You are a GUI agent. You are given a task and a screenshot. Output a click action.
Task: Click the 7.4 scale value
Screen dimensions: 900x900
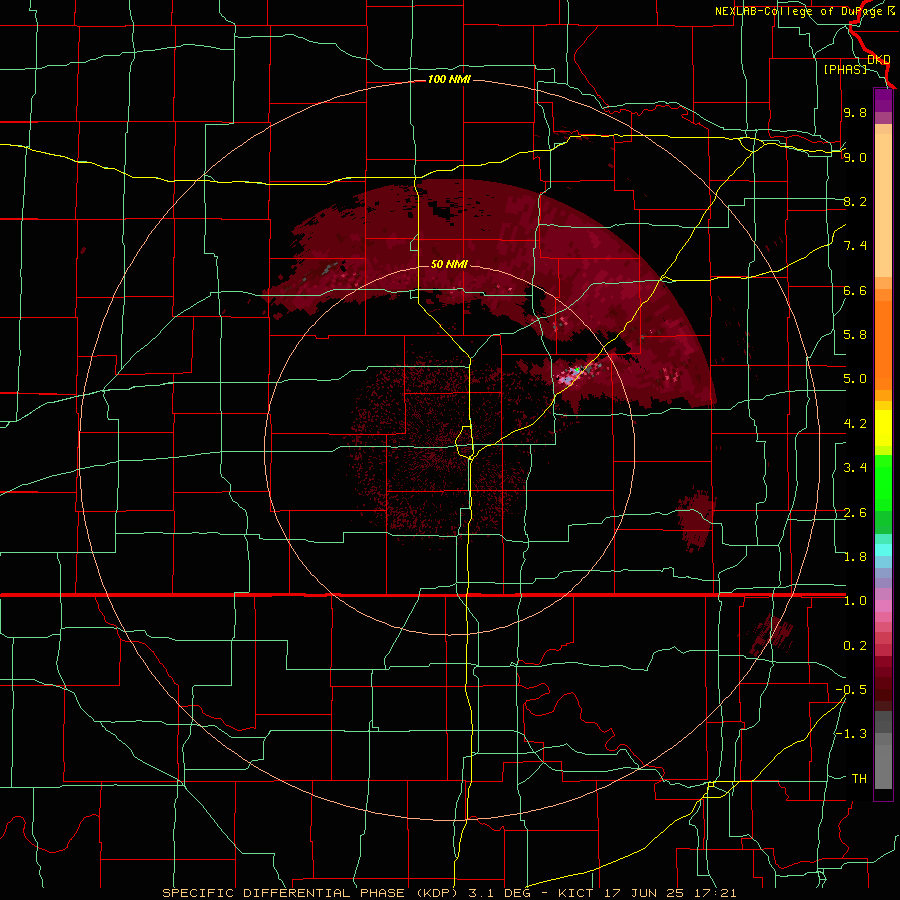855,246
